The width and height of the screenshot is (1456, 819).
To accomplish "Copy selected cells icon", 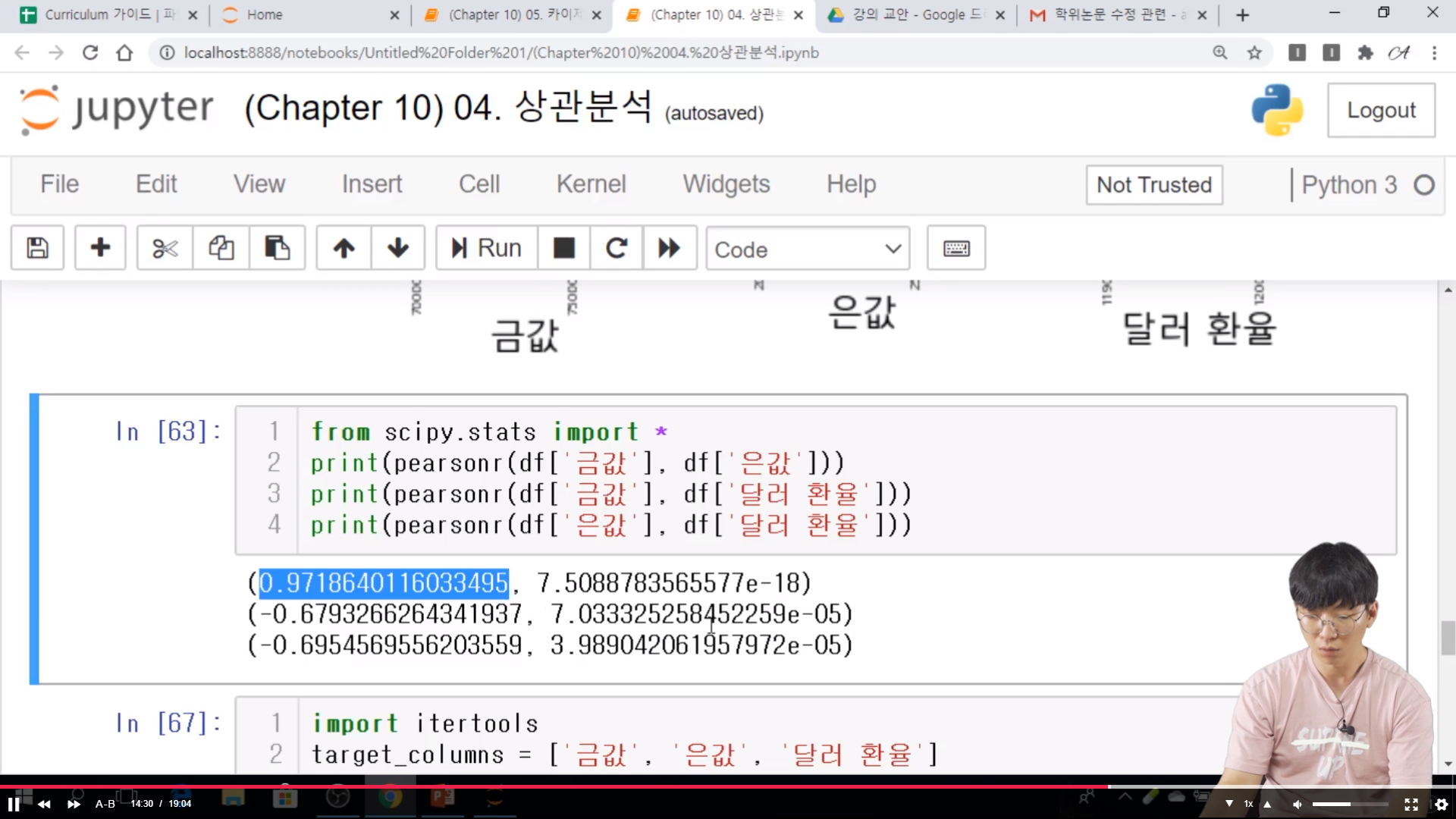I will tap(221, 248).
